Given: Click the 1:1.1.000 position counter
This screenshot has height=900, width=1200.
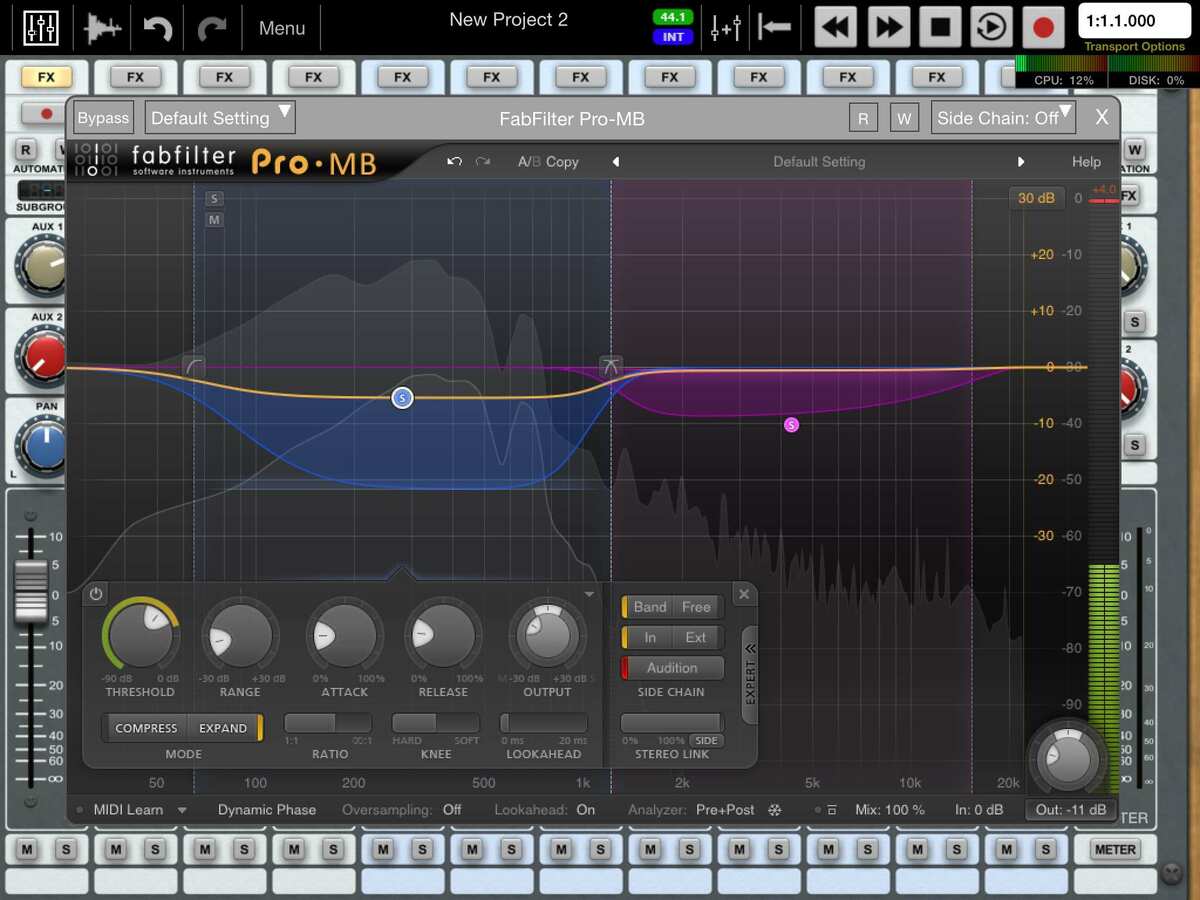Looking at the screenshot, I should click(x=1134, y=21).
